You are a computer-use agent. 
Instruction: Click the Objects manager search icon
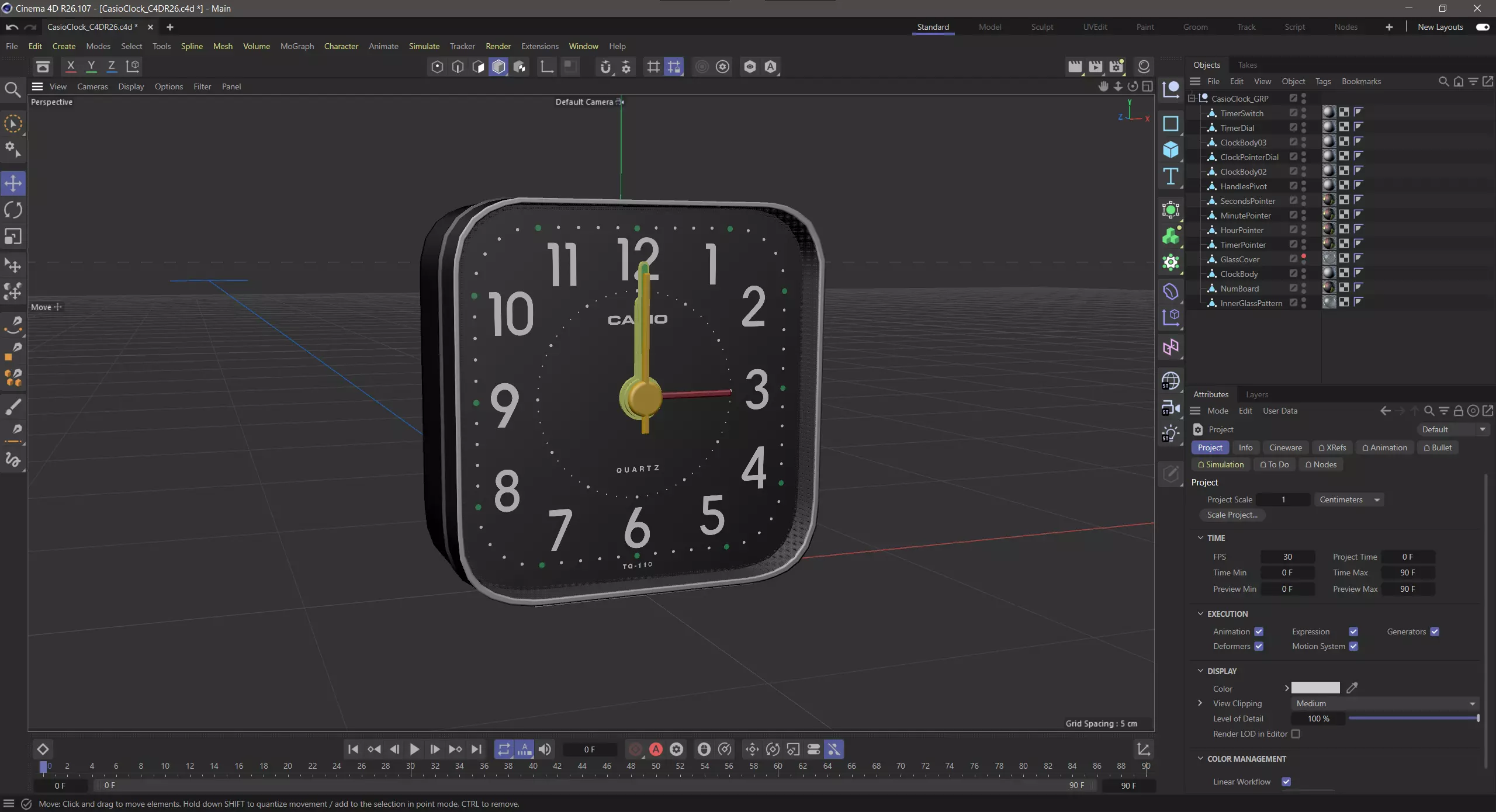tap(1443, 82)
